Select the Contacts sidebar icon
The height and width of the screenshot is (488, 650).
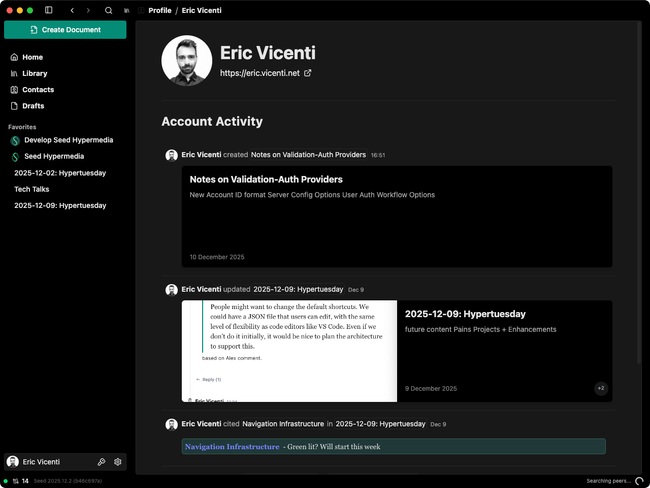(14, 90)
